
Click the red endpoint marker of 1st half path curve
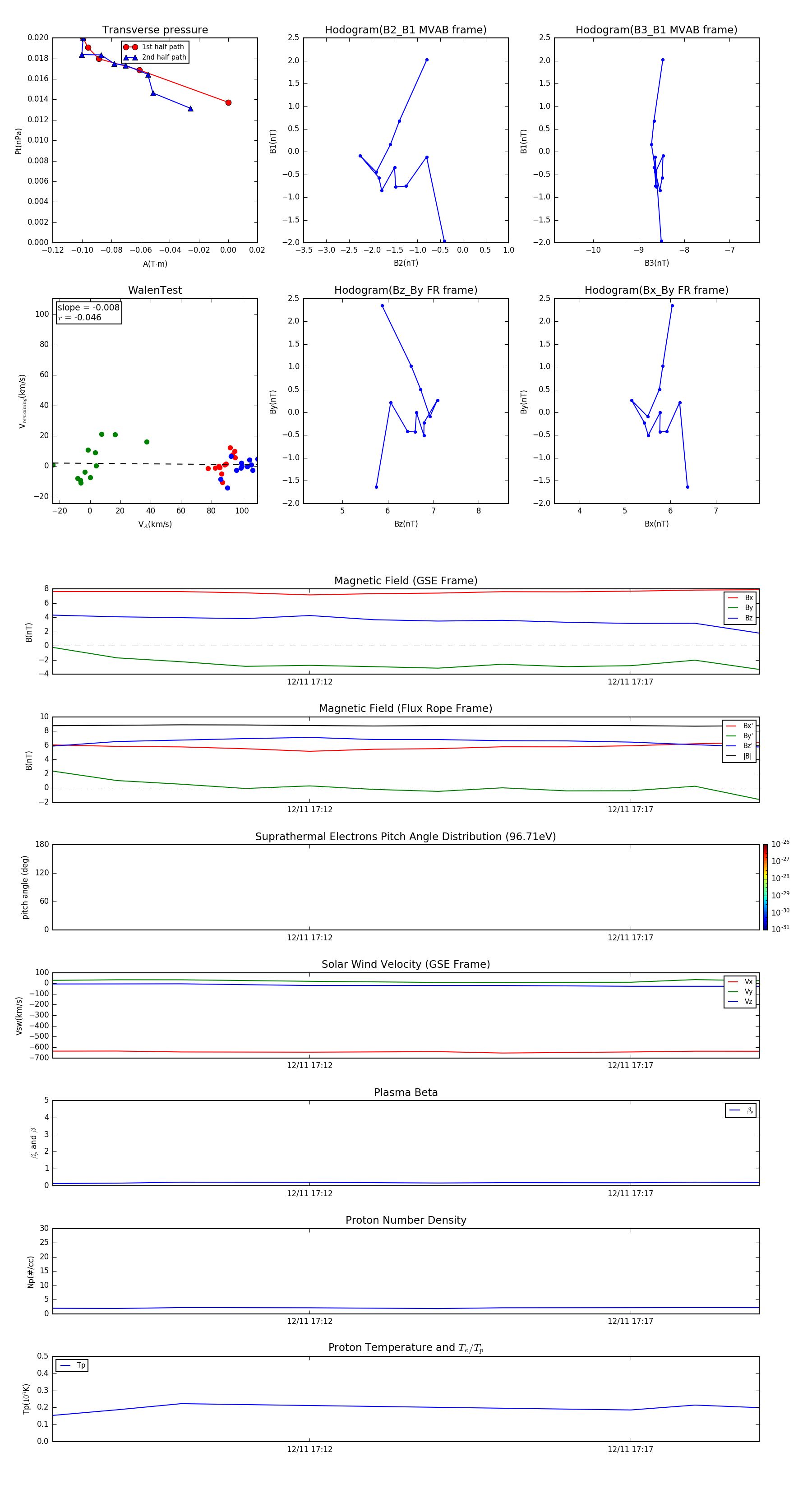point(228,103)
